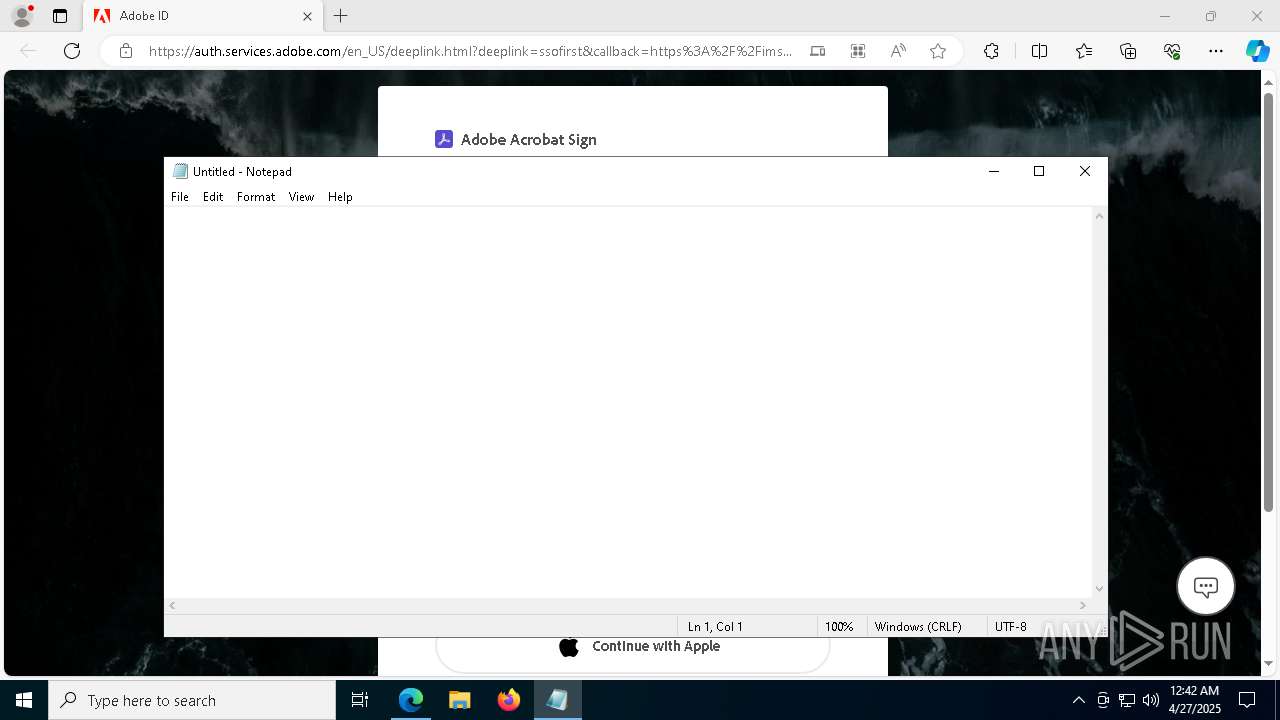Open Favorites list in Edge toolbar
The height and width of the screenshot is (720, 1280).
tap(1084, 51)
